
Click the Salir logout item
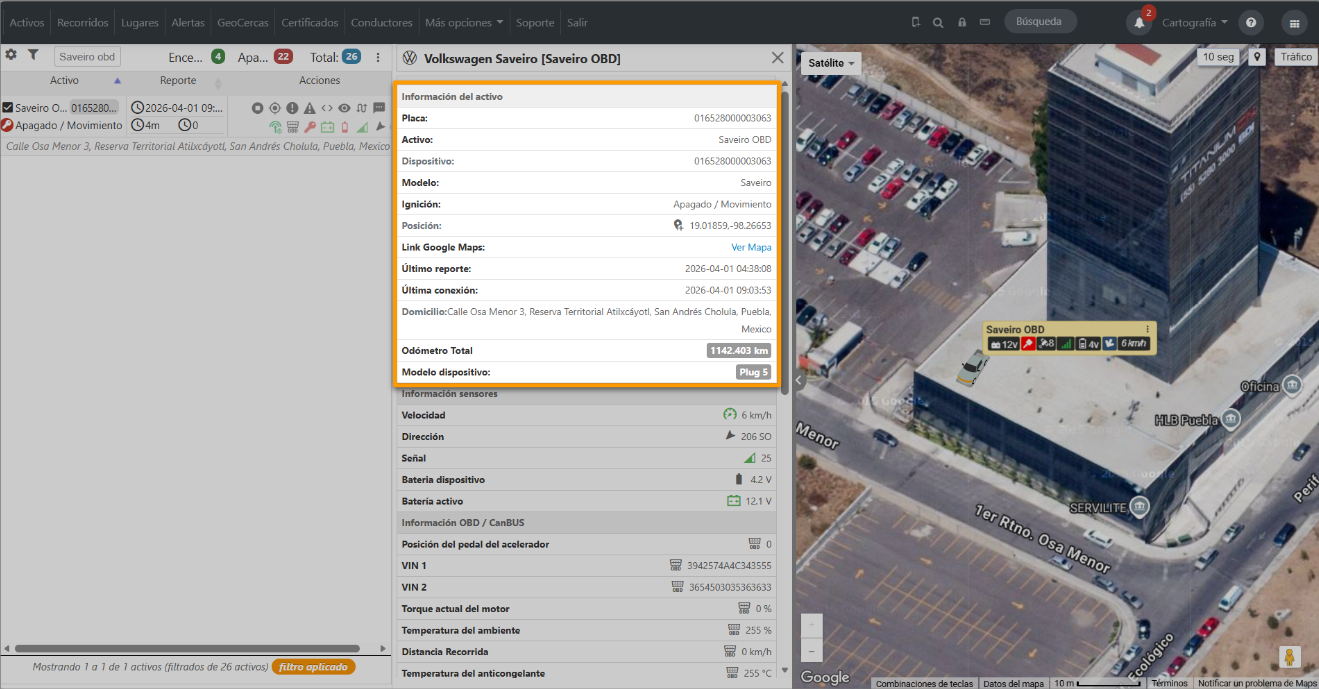(x=577, y=22)
